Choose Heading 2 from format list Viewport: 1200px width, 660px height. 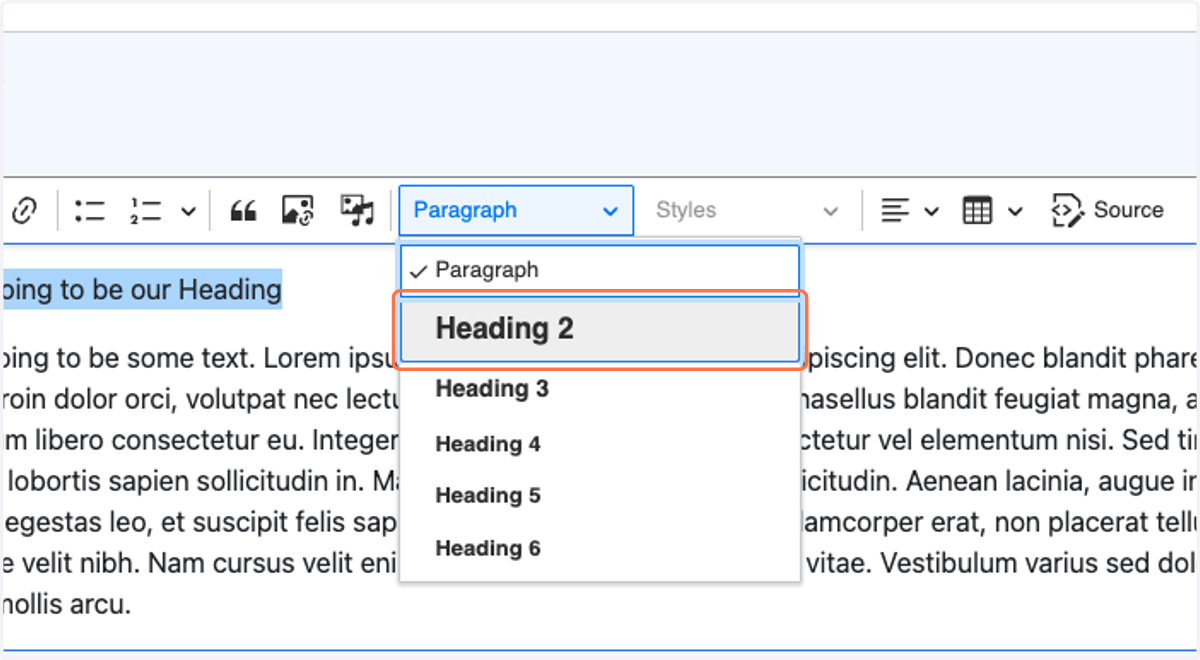coord(600,330)
